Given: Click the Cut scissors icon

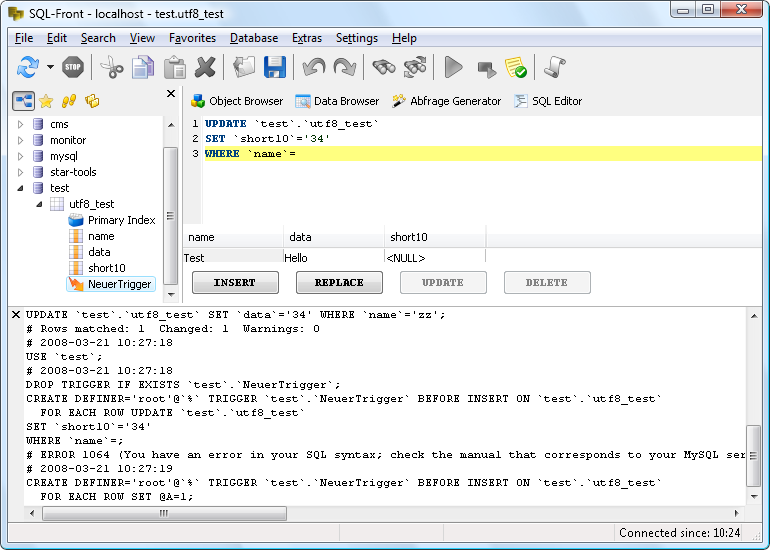Looking at the screenshot, I should 112,67.
